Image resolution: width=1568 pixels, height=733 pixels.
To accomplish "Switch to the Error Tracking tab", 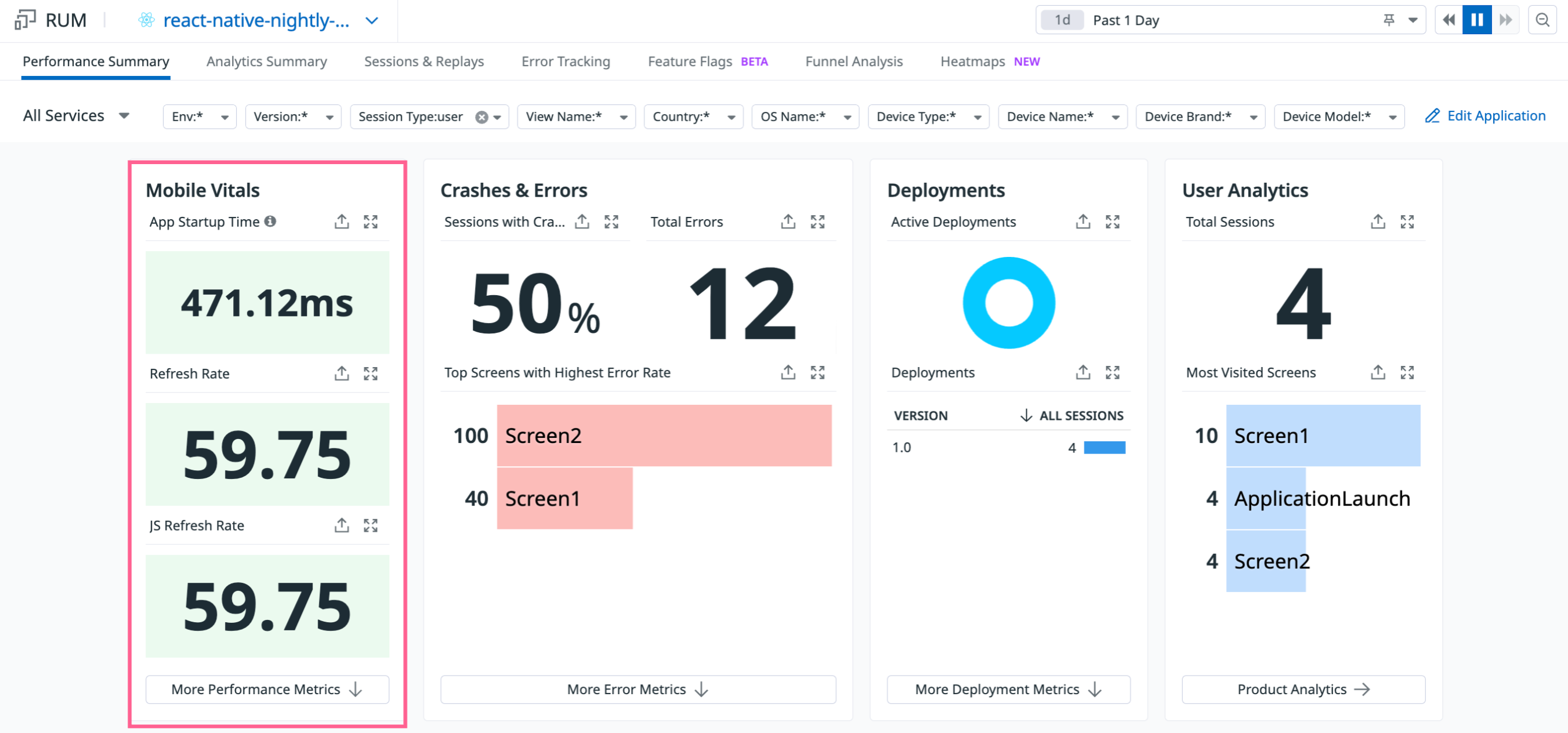I will click(565, 61).
